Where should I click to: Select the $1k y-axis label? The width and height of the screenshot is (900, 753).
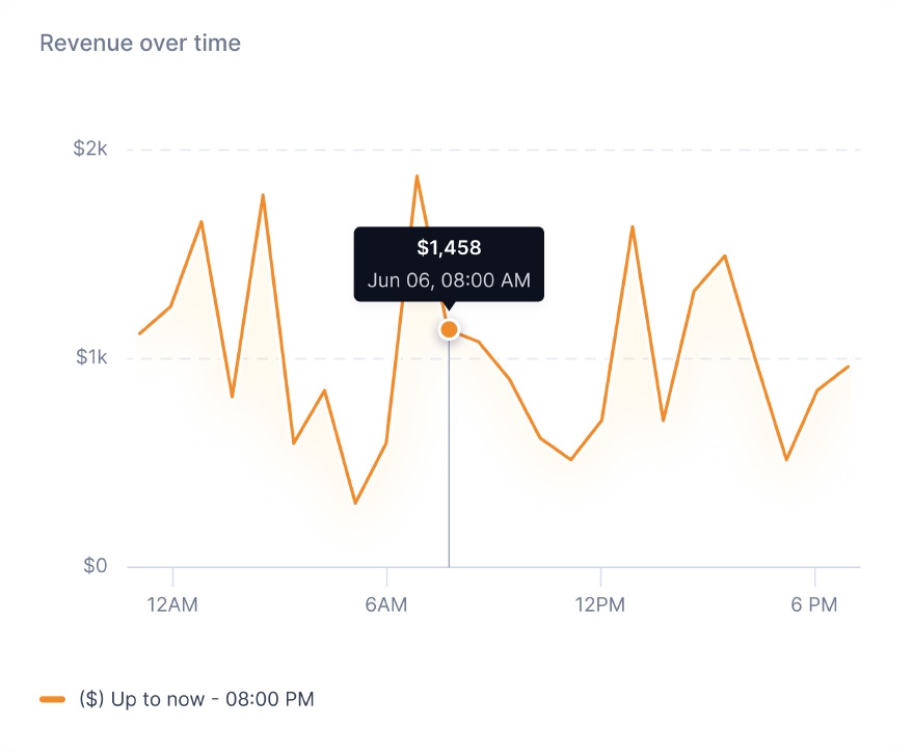click(x=91, y=358)
